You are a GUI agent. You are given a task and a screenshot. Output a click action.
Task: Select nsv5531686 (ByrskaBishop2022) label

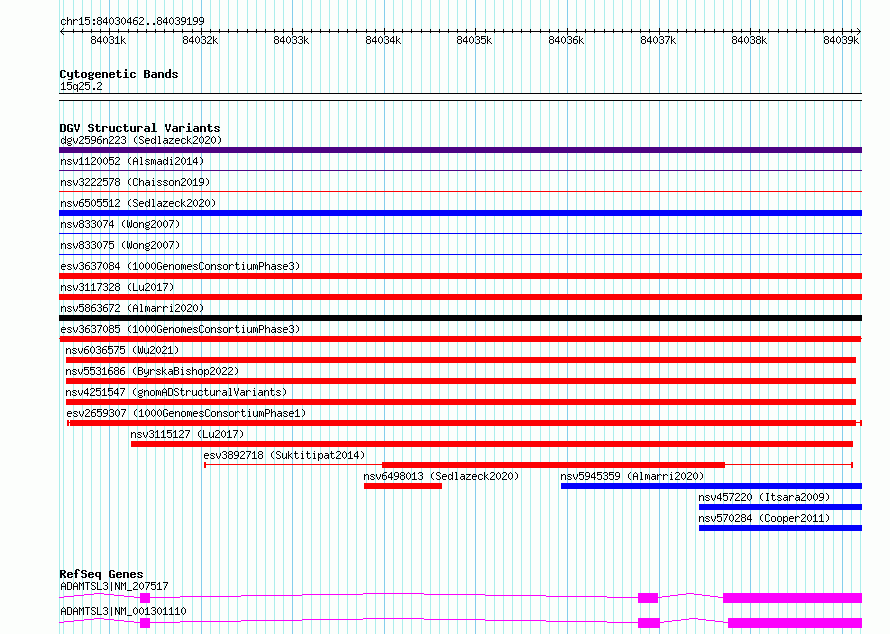pos(152,371)
